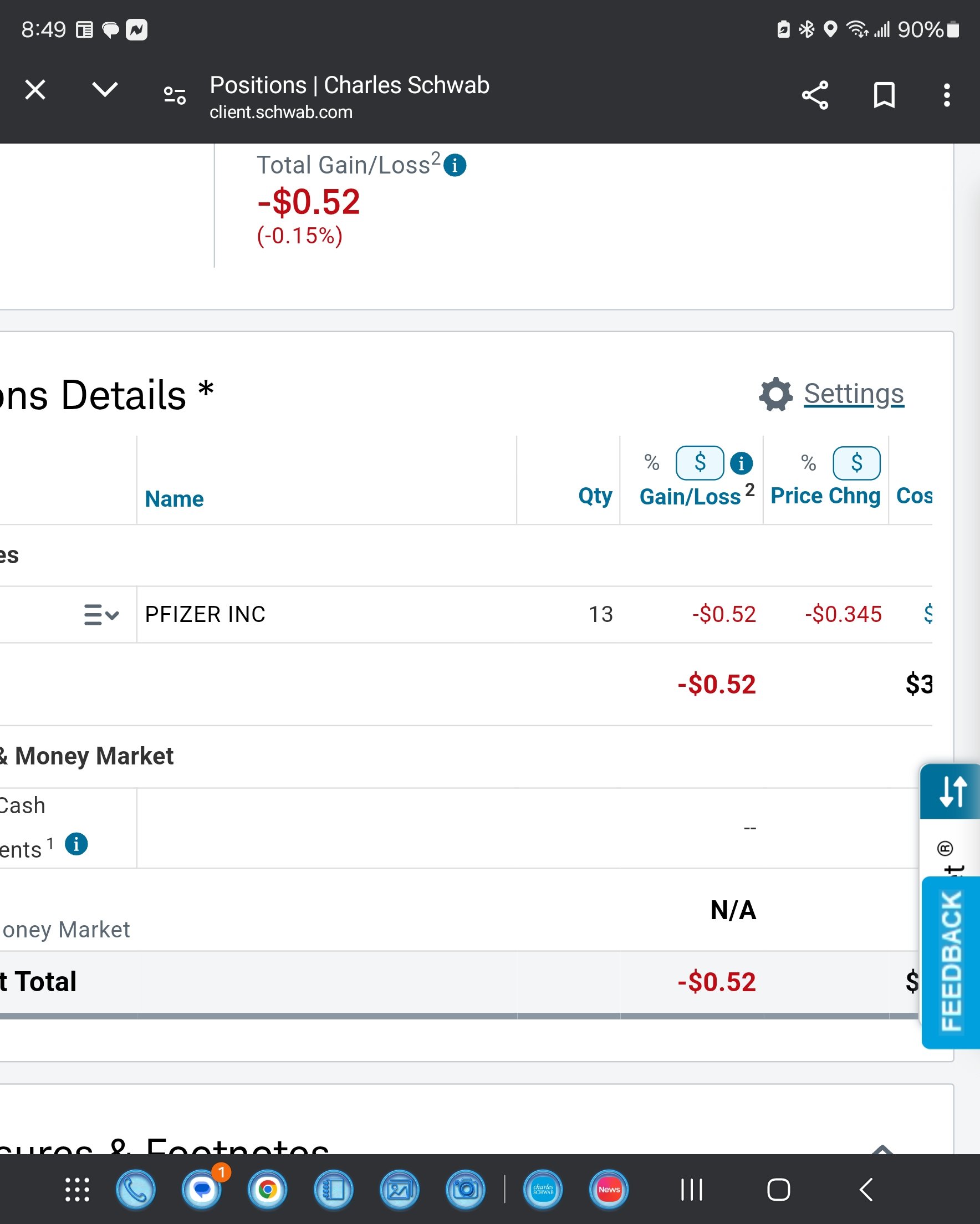
Task: Tap the downward chevron in browser bar
Action: pyautogui.click(x=105, y=89)
